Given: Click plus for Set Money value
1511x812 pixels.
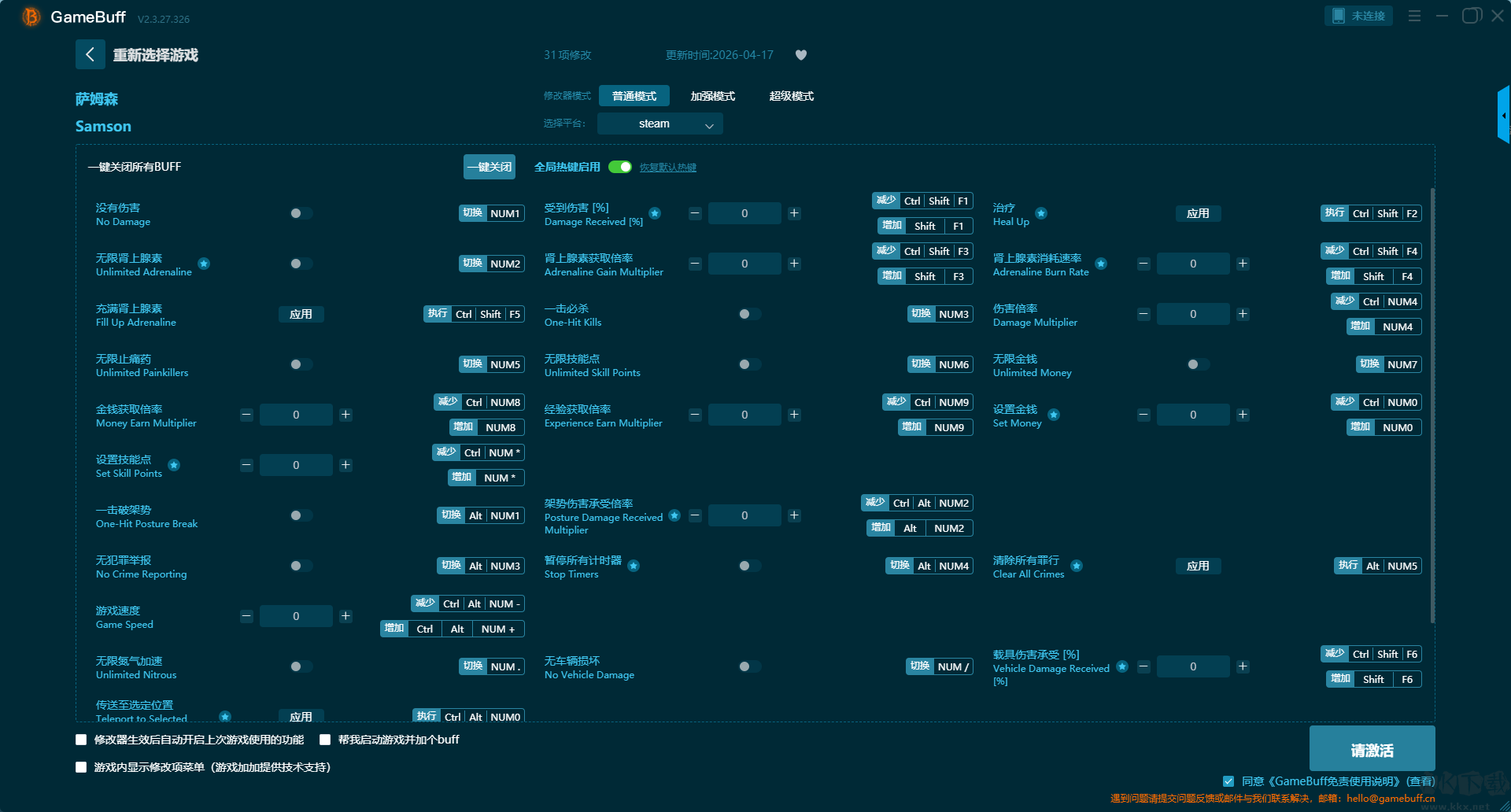Looking at the screenshot, I should pos(1243,415).
